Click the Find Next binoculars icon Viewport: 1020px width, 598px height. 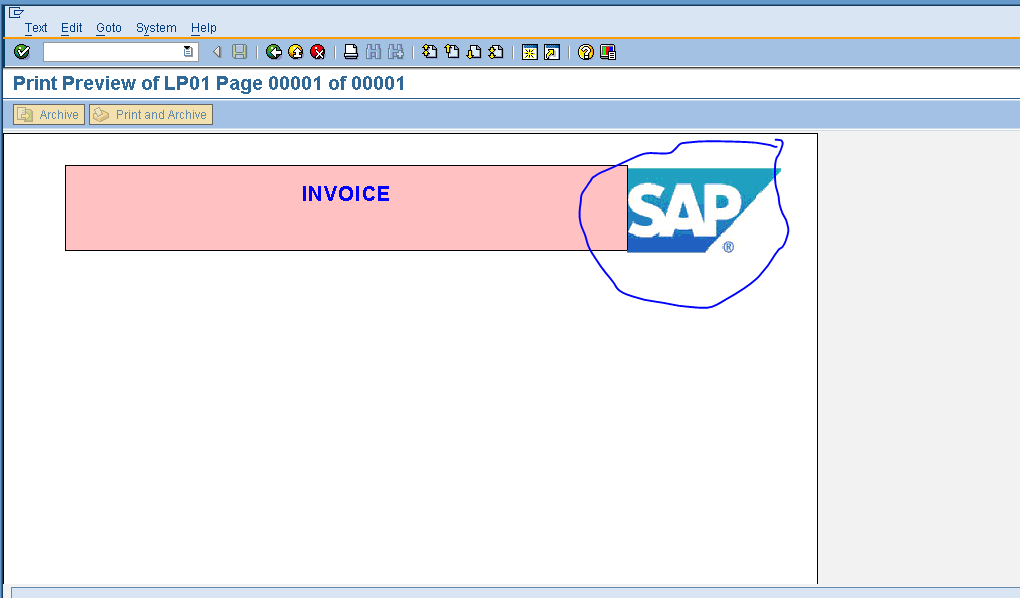pyautogui.click(x=395, y=51)
